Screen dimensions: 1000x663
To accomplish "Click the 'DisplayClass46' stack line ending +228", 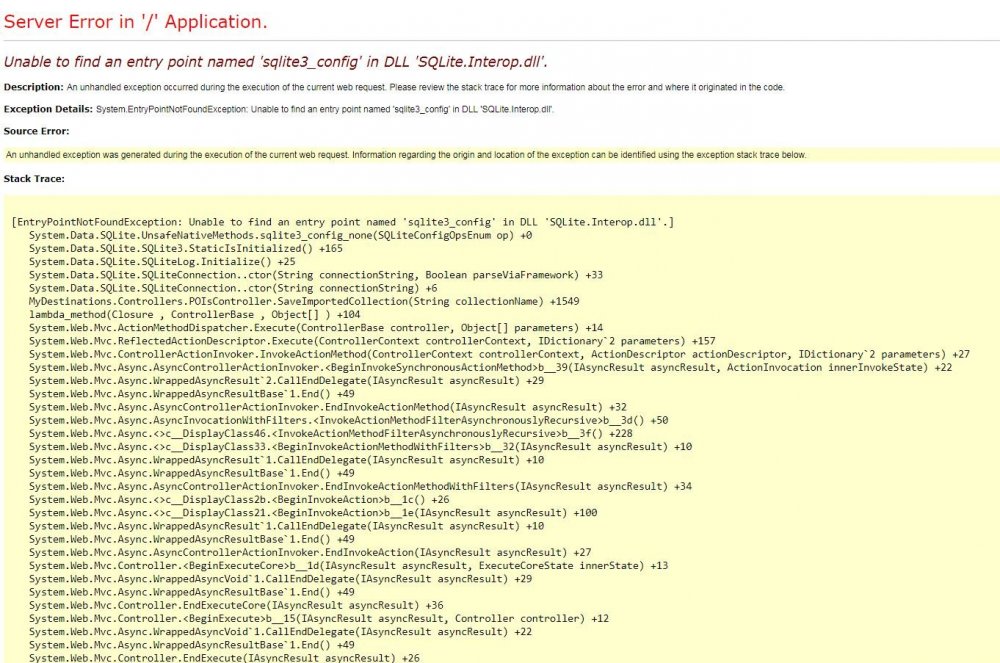I will (330, 434).
